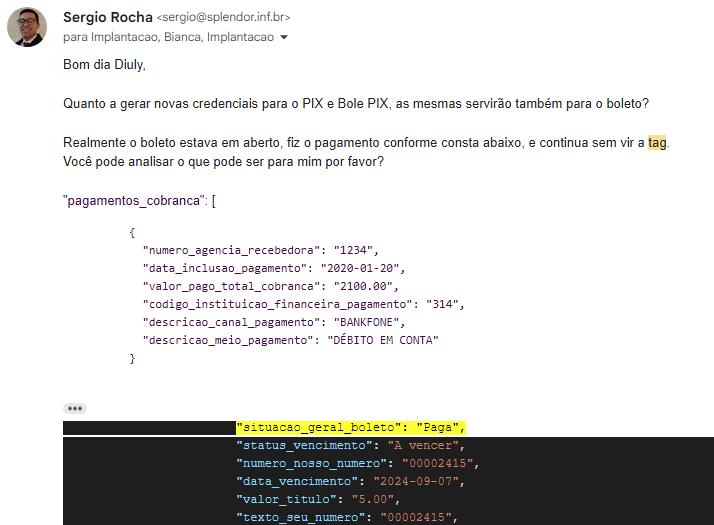Click the text '"pagamentos_cobranca": ['
This screenshot has height=525, width=714.
pos(139,201)
